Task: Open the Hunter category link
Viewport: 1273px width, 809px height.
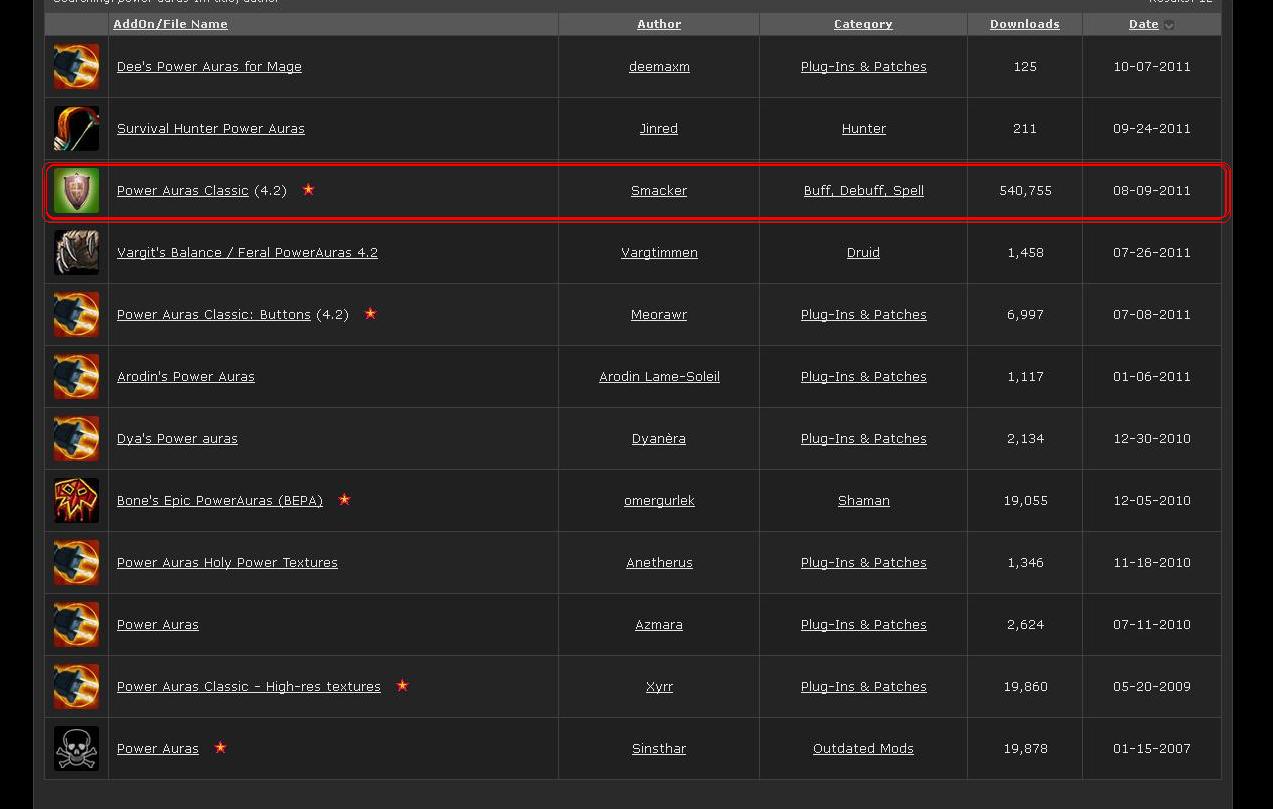Action: (863, 129)
